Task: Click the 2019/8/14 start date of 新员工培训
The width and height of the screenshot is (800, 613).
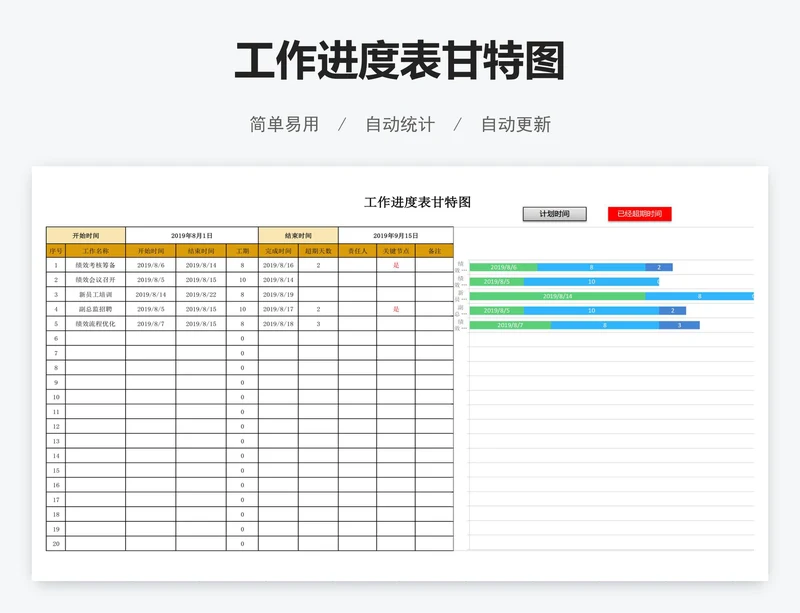Action: coord(151,295)
